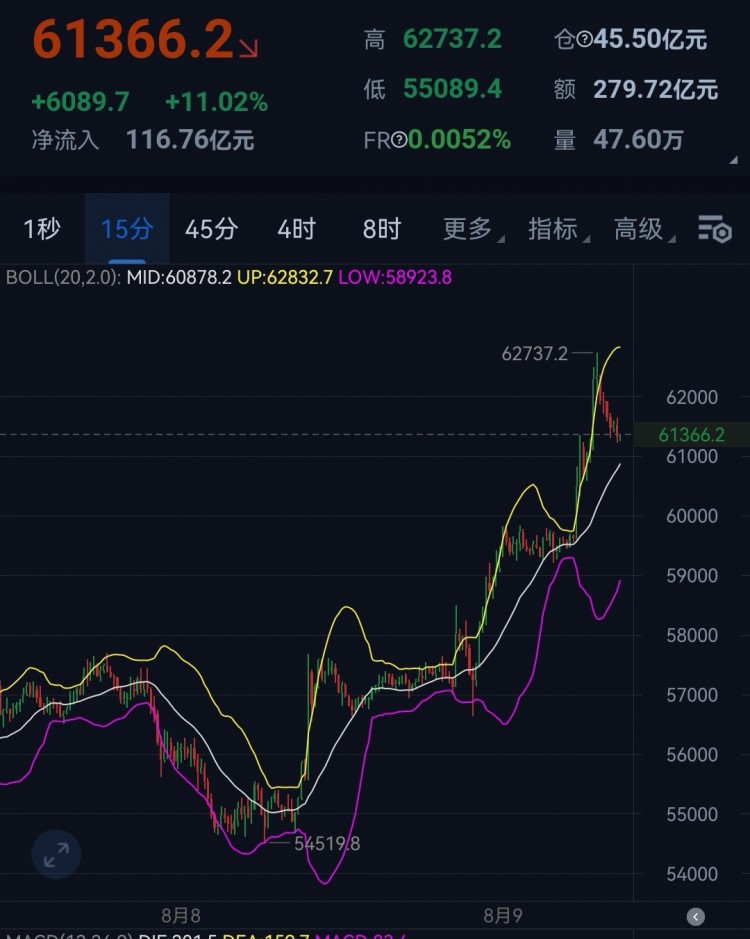Tap the low value 55089.4
The height and width of the screenshot is (939, 750).
452,89
